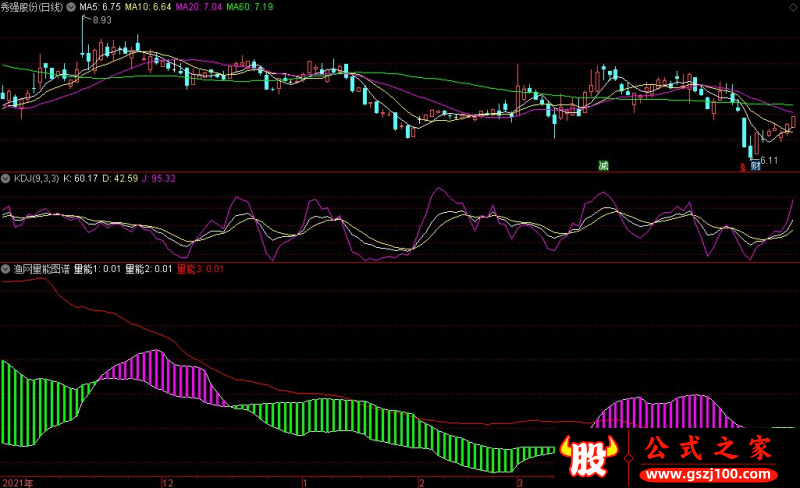Click the blue 财 financial report icon
The image size is (800, 488).
(x=755, y=166)
